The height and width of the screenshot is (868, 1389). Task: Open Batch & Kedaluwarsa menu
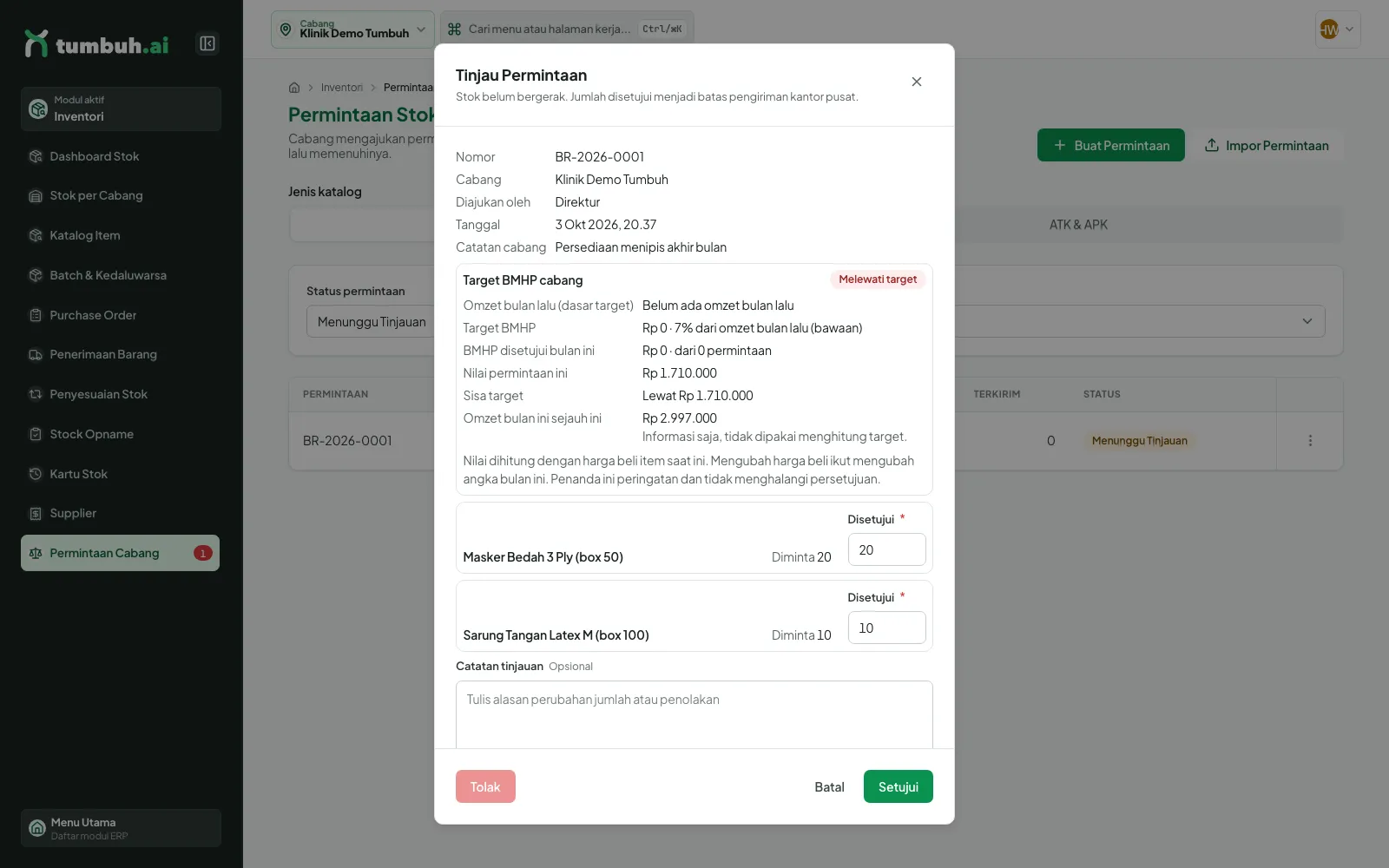pos(121,275)
